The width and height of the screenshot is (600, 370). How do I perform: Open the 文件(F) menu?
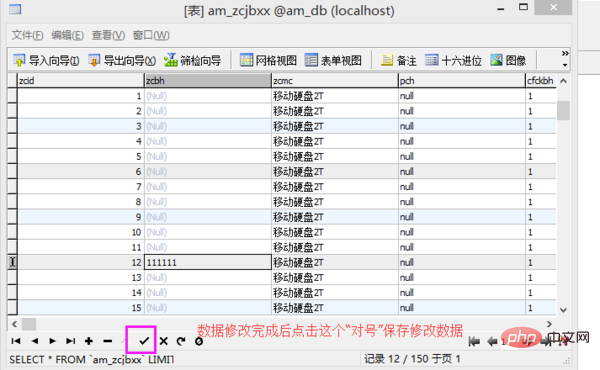(x=27, y=35)
